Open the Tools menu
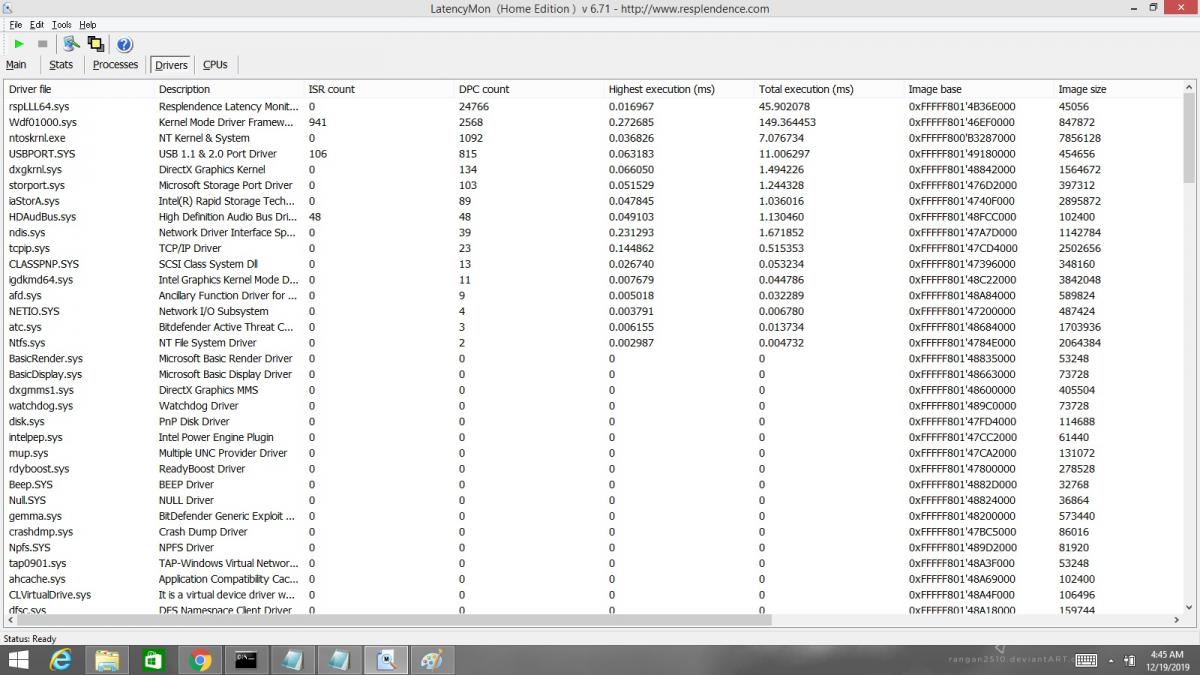Image resolution: width=1200 pixels, height=675 pixels. click(61, 24)
